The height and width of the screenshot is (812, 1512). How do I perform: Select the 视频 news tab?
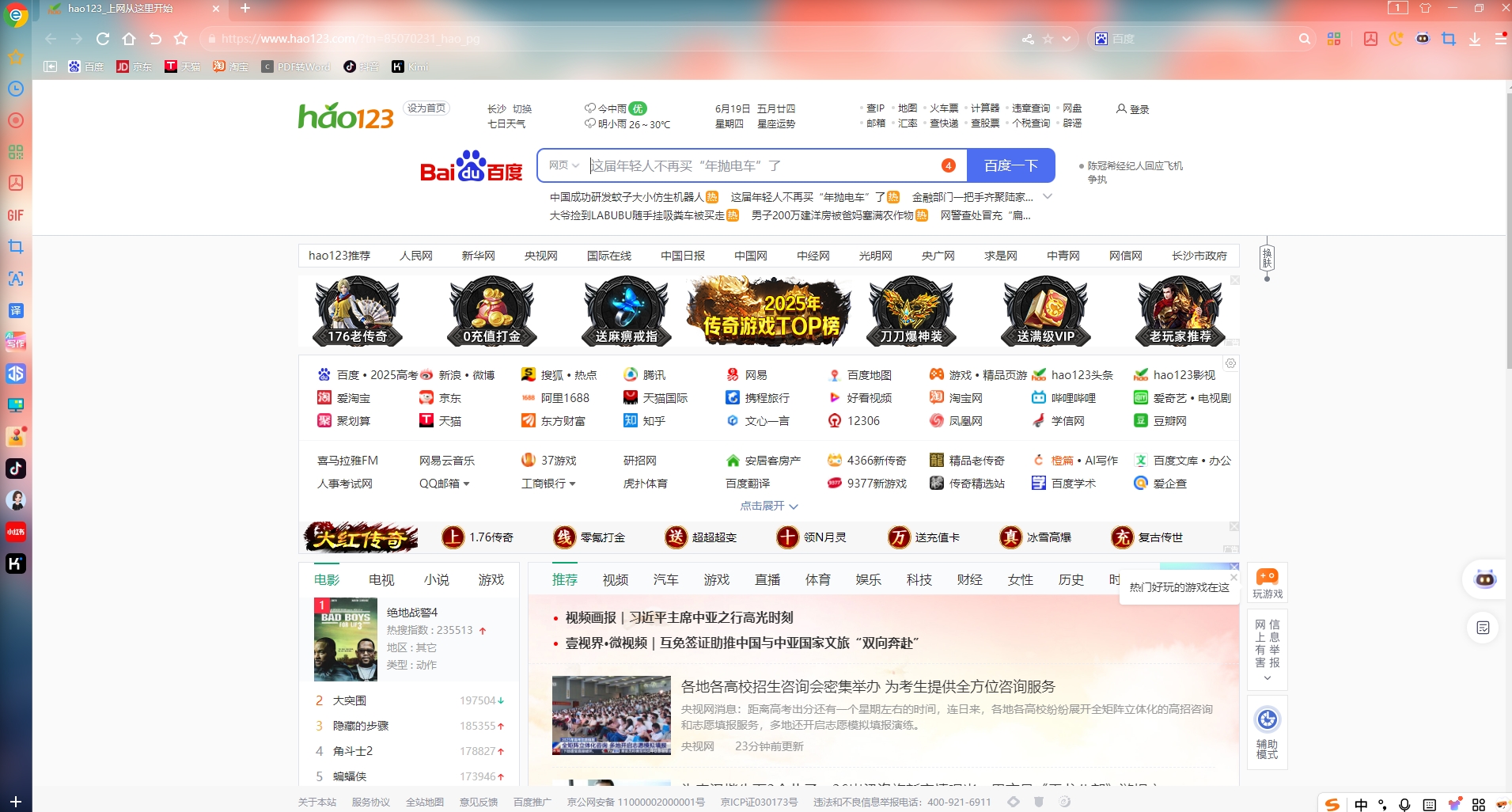615,580
